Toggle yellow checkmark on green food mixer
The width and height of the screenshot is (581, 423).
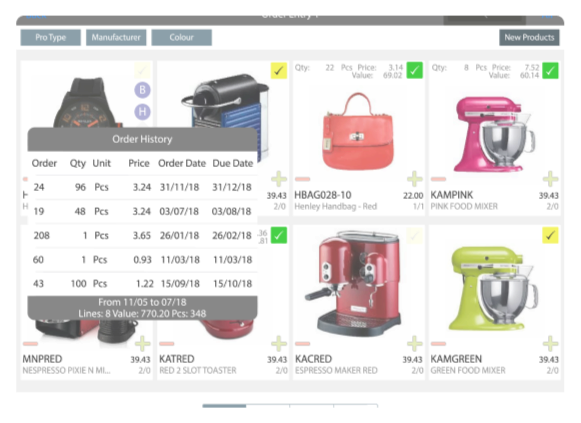[x=550, y=235]
